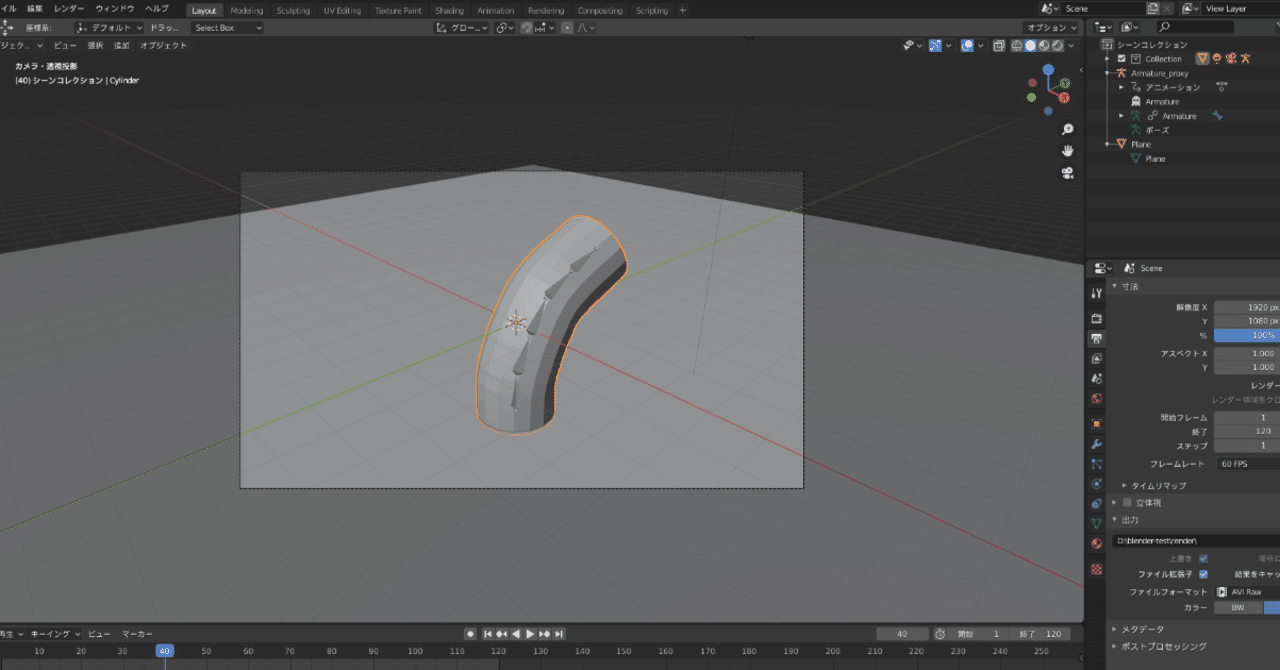This screenshot has height=670, width=1280.
Task: Open Render properties tab
Action: [1097, 318]
